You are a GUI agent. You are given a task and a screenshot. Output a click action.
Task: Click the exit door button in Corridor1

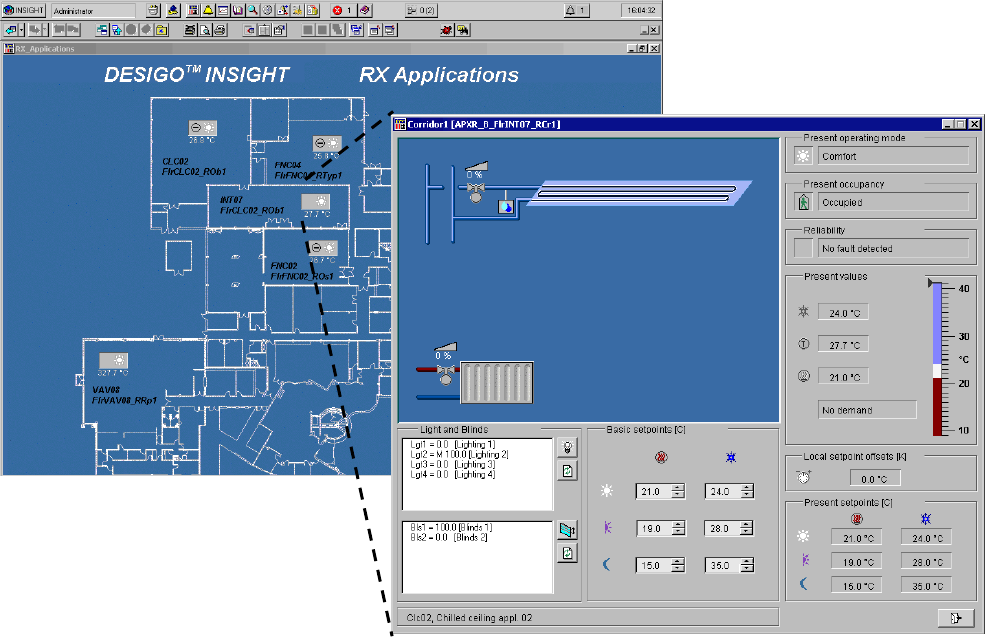955,618
